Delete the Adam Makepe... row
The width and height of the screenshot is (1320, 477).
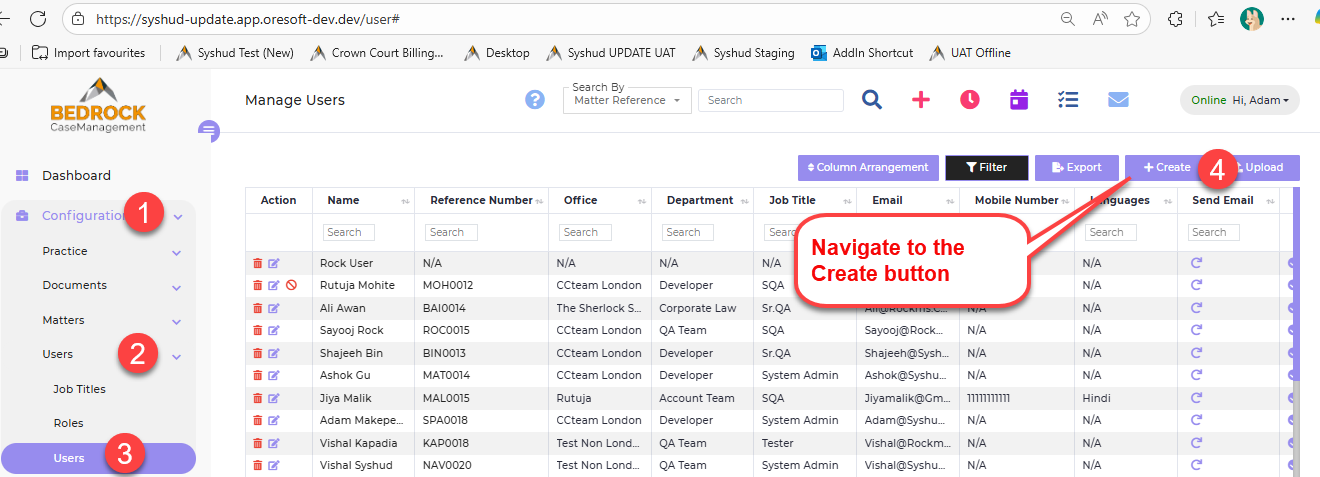click(x=258, y=420)
